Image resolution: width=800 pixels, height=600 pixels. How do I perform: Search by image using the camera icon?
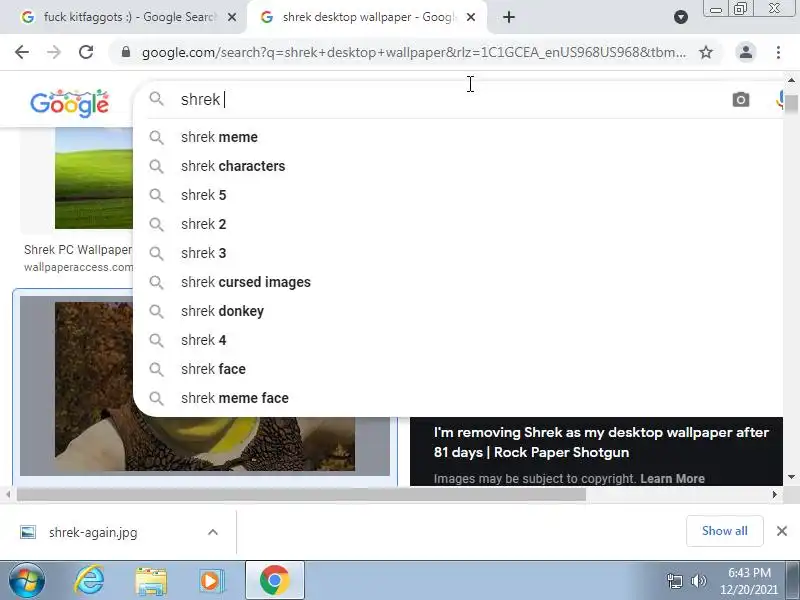(741, 99)
